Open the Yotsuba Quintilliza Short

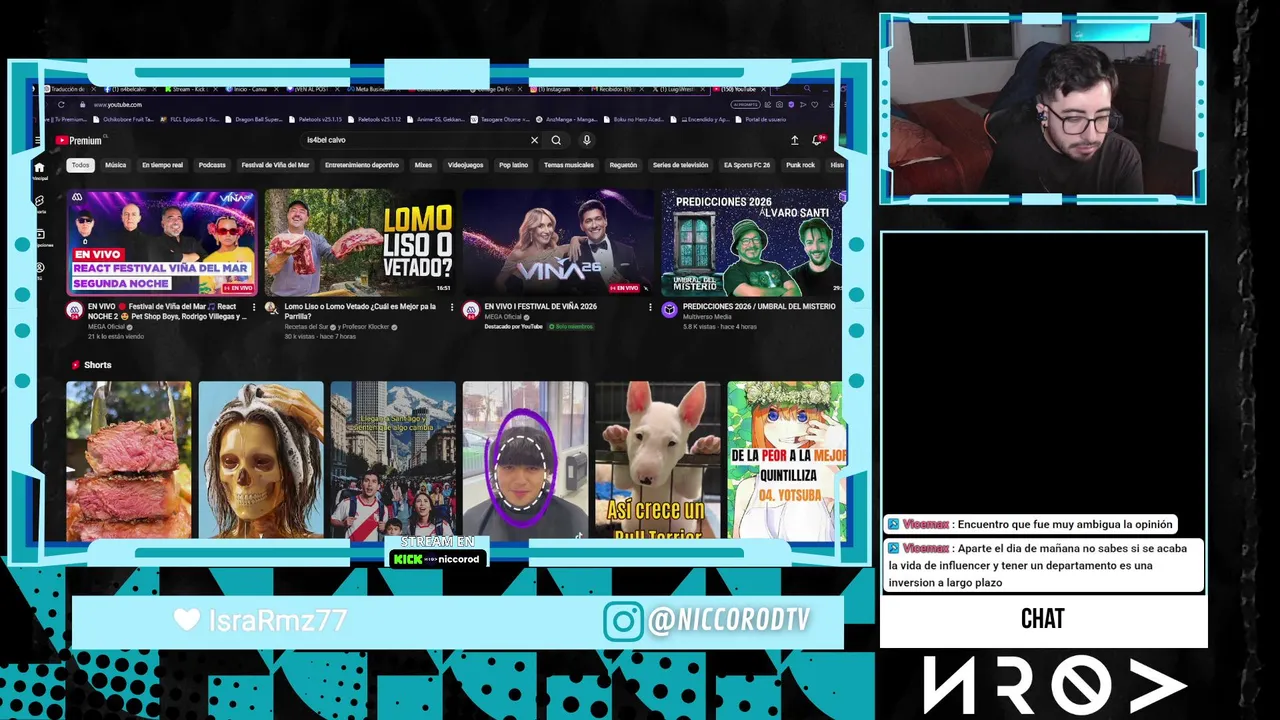[786, 461]
